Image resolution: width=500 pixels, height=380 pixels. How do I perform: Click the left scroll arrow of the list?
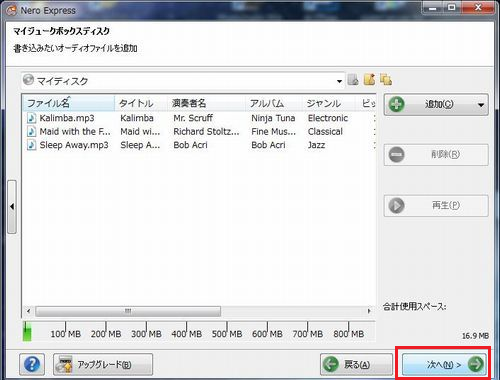pyautogui.click(x=29, y=311)
